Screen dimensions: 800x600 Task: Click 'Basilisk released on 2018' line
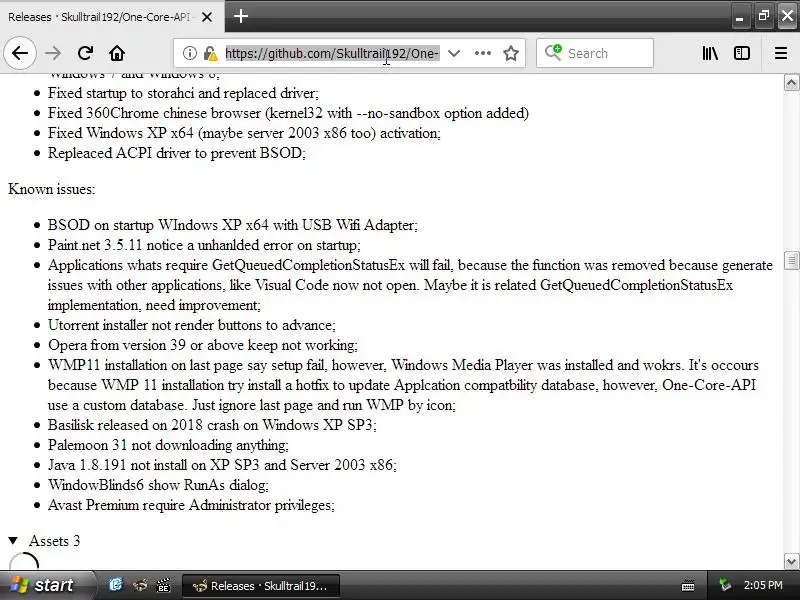tap(212, 425)
